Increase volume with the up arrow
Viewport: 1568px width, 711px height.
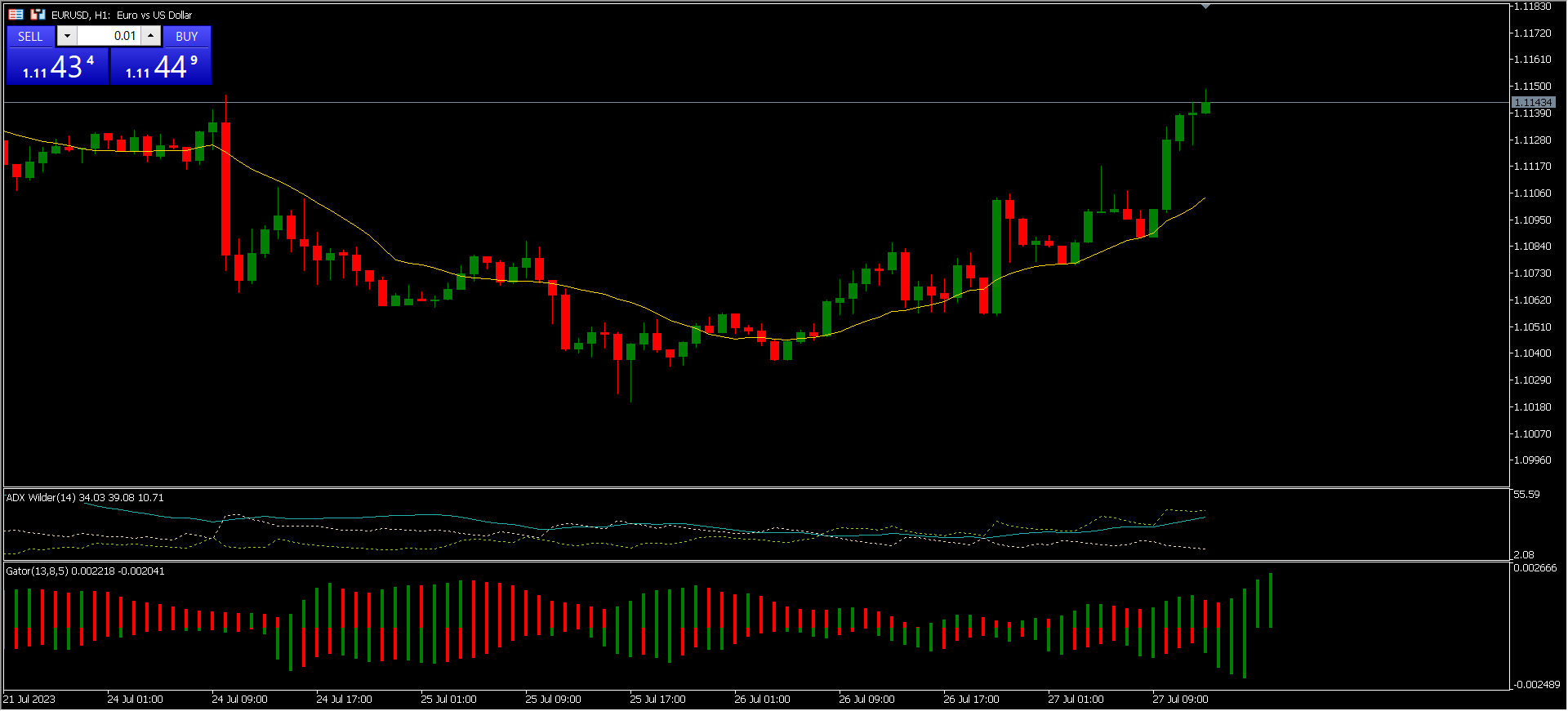click(x=151, y=36)
